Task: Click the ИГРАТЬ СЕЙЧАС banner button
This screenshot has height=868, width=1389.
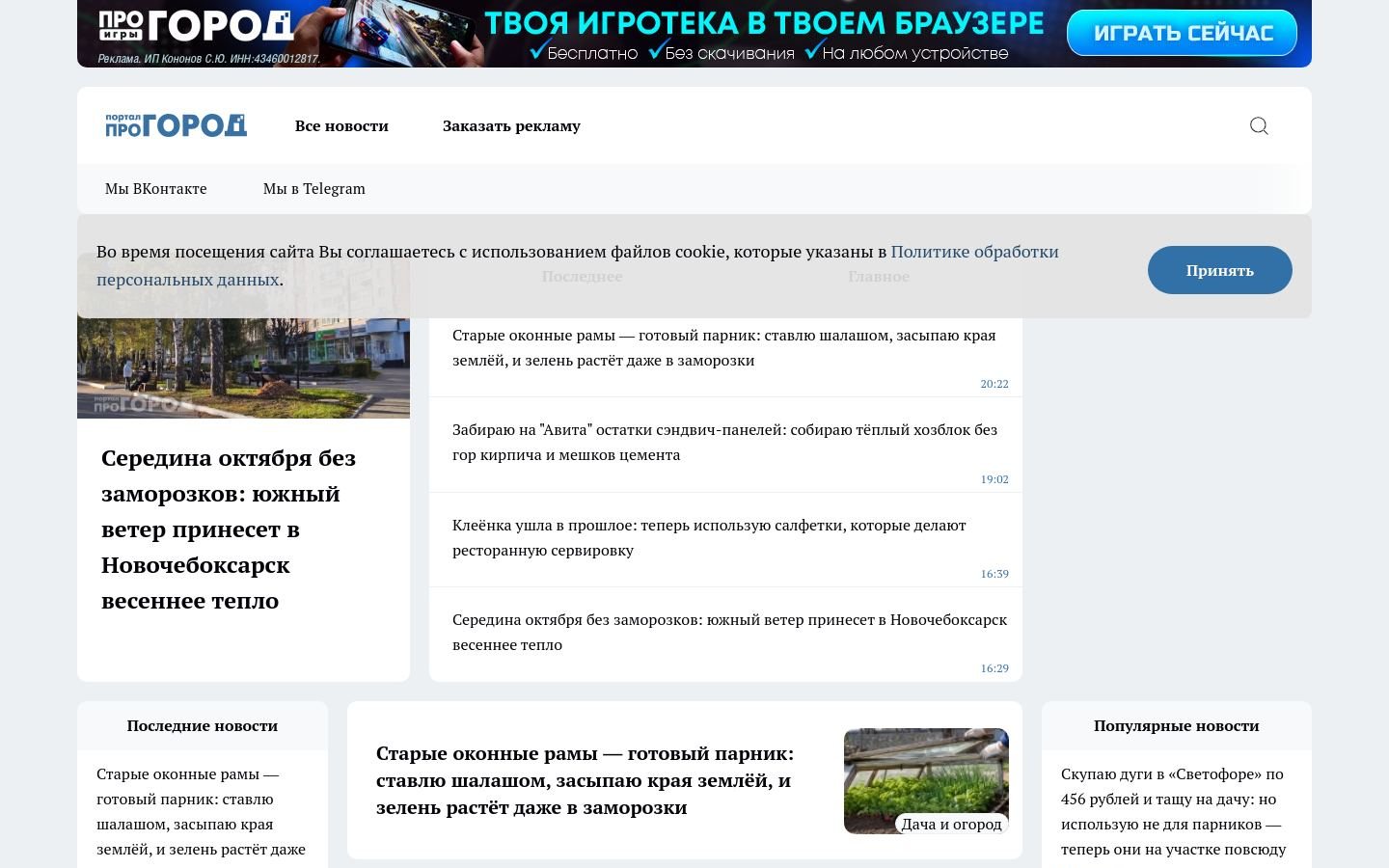Action: click(x=1182, y=34)
